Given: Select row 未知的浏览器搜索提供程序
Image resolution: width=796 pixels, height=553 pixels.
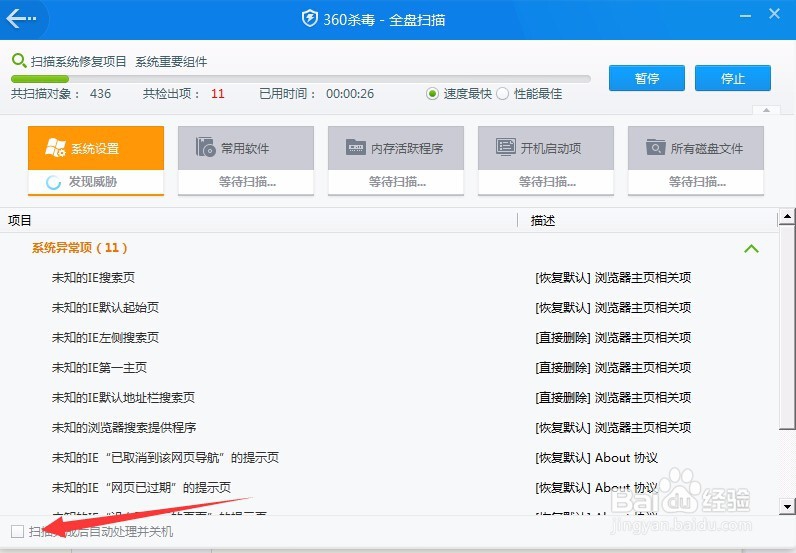Looking at the screenshot, I should [x=389, y=428].
